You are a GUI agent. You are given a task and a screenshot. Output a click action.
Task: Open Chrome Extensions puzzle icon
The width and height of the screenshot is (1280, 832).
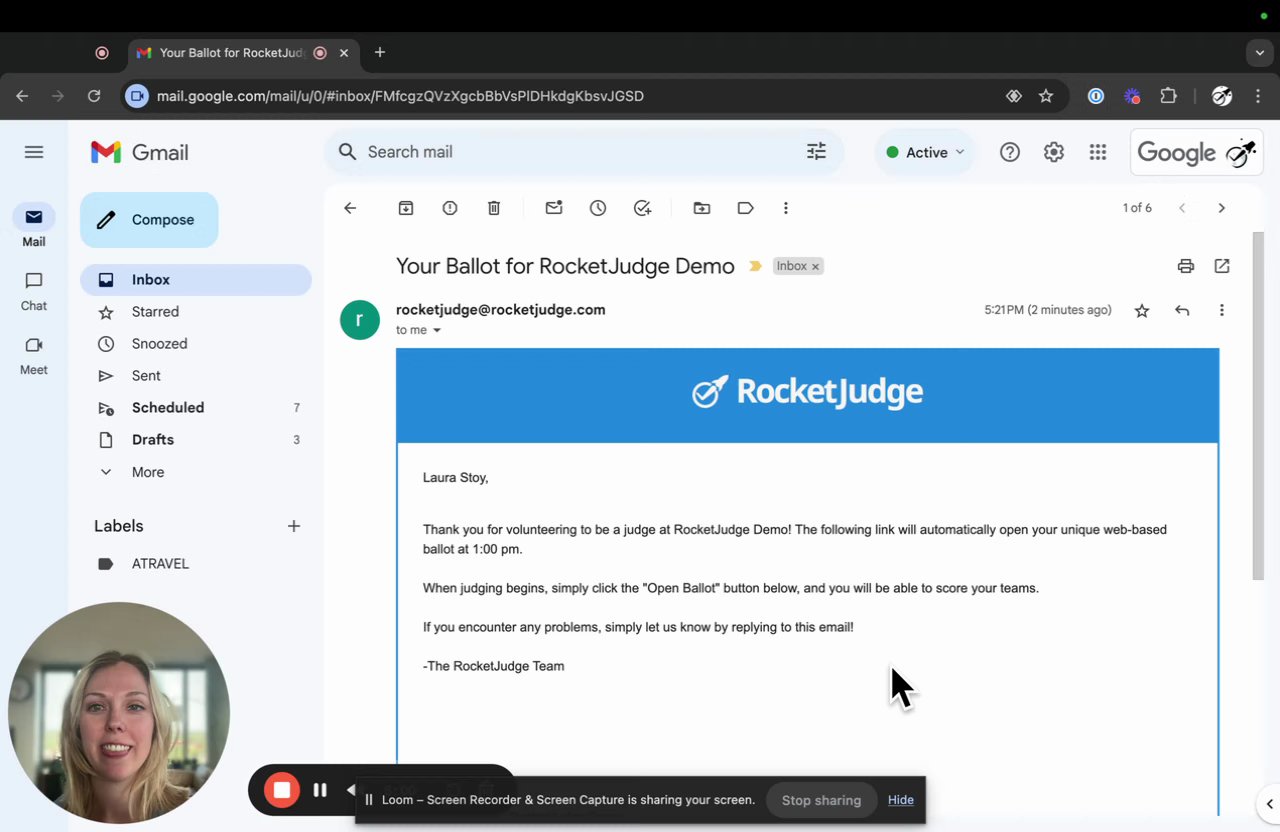pyautogui.click(x=1168, y=96)
